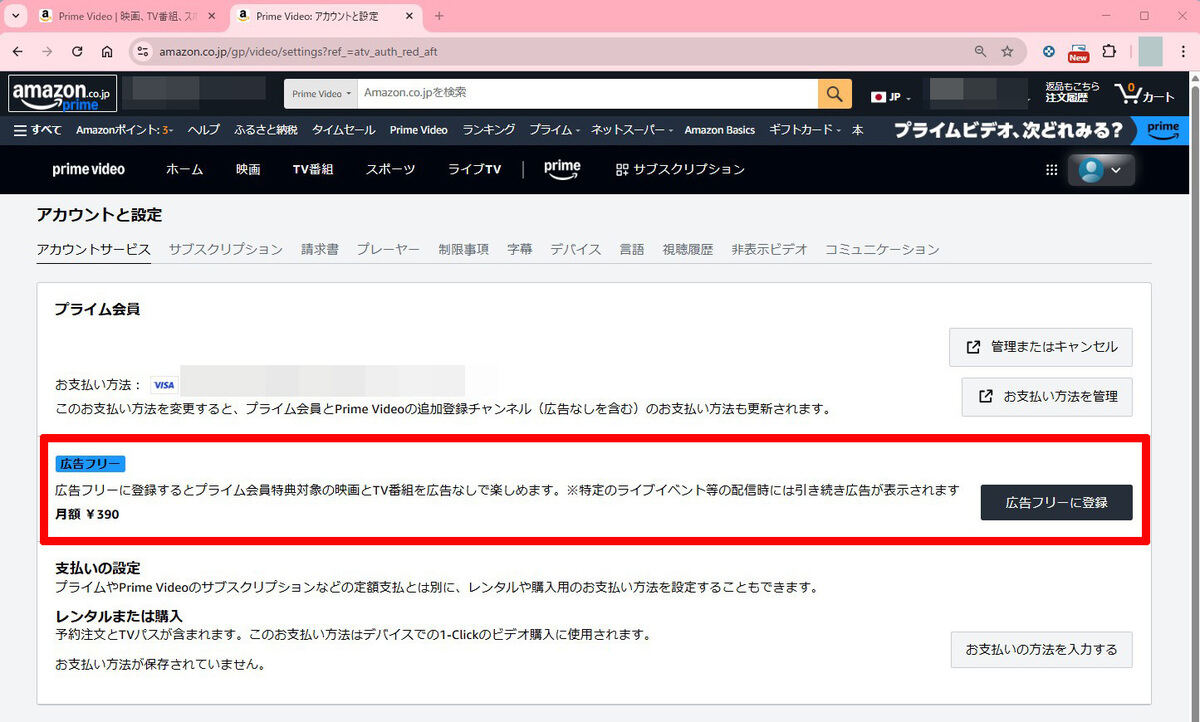This screenshot has height=722, width=1200.
Task: Click the browser forward arrow
Action: tap(47, 52)
